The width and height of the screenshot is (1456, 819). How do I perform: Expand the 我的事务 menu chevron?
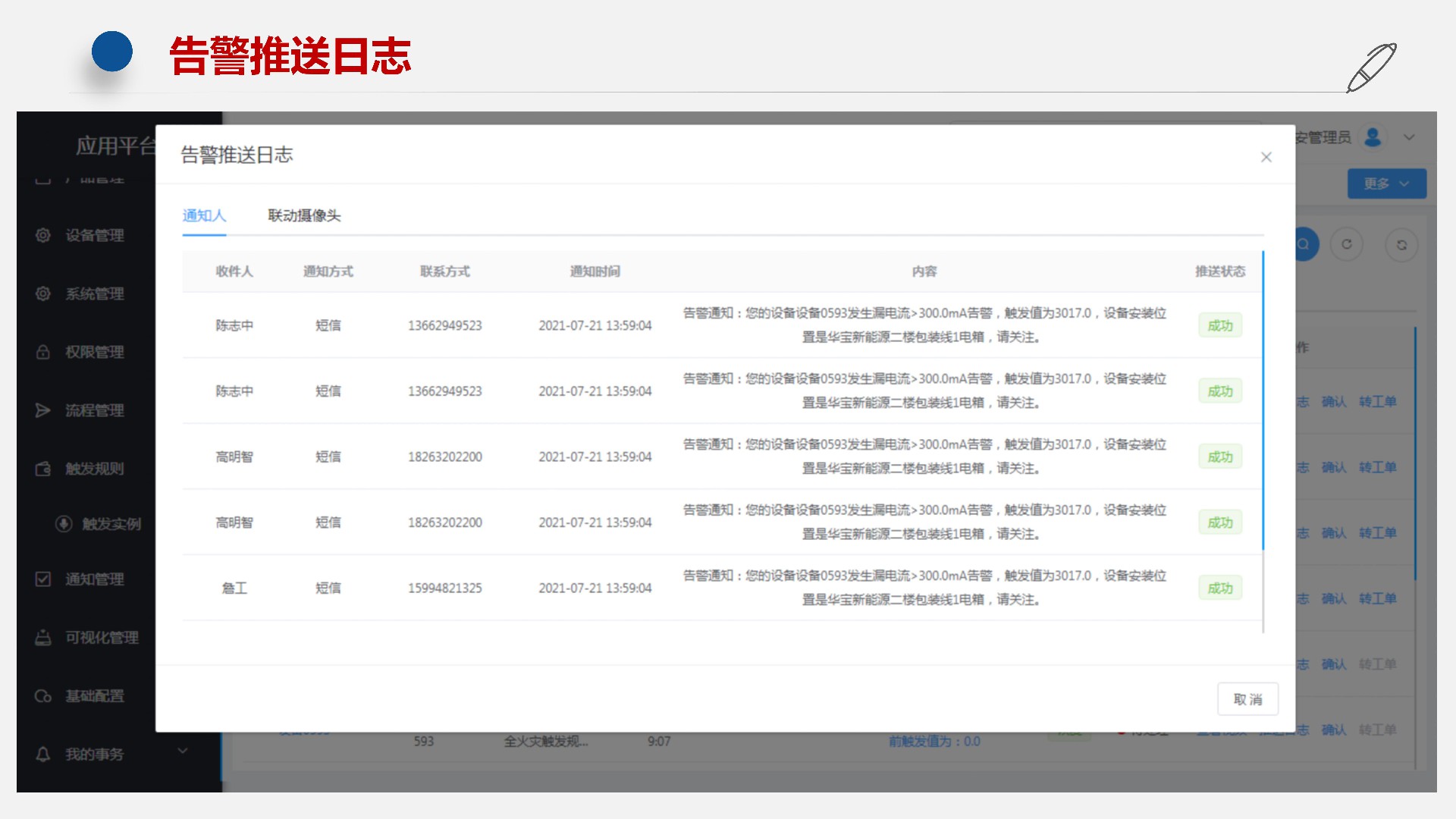tap(183, 751)
